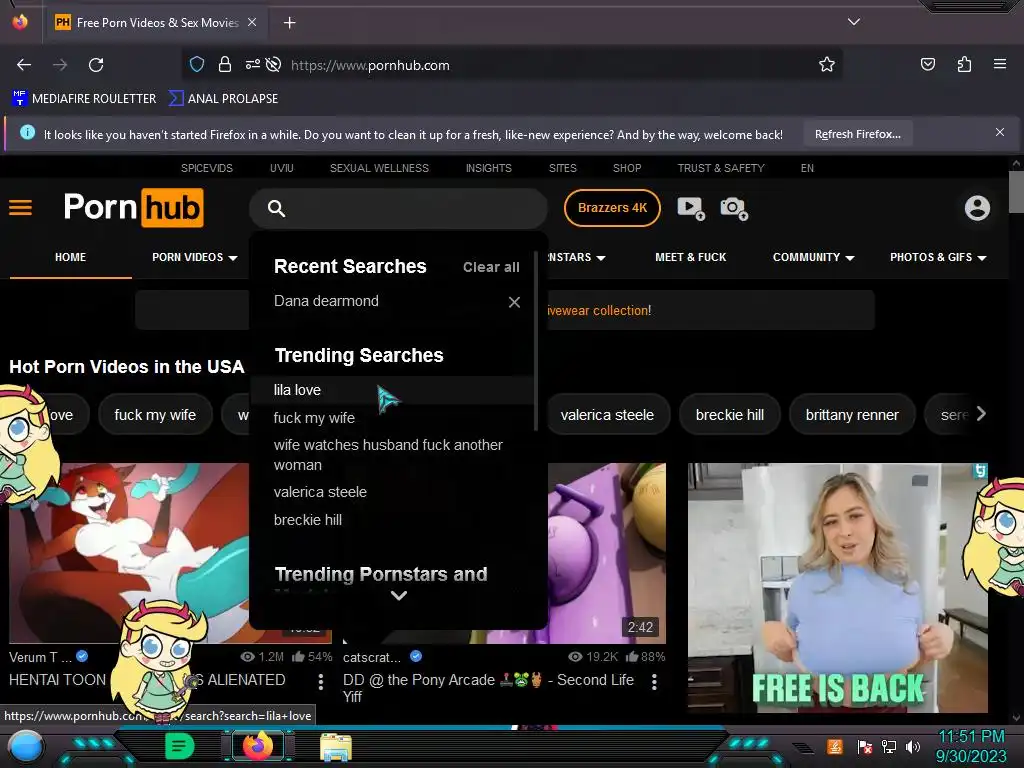The height and width of the screenshot is (768, 1024).
Task: Click the site logo to go home
Action: [x=134, y=208]
